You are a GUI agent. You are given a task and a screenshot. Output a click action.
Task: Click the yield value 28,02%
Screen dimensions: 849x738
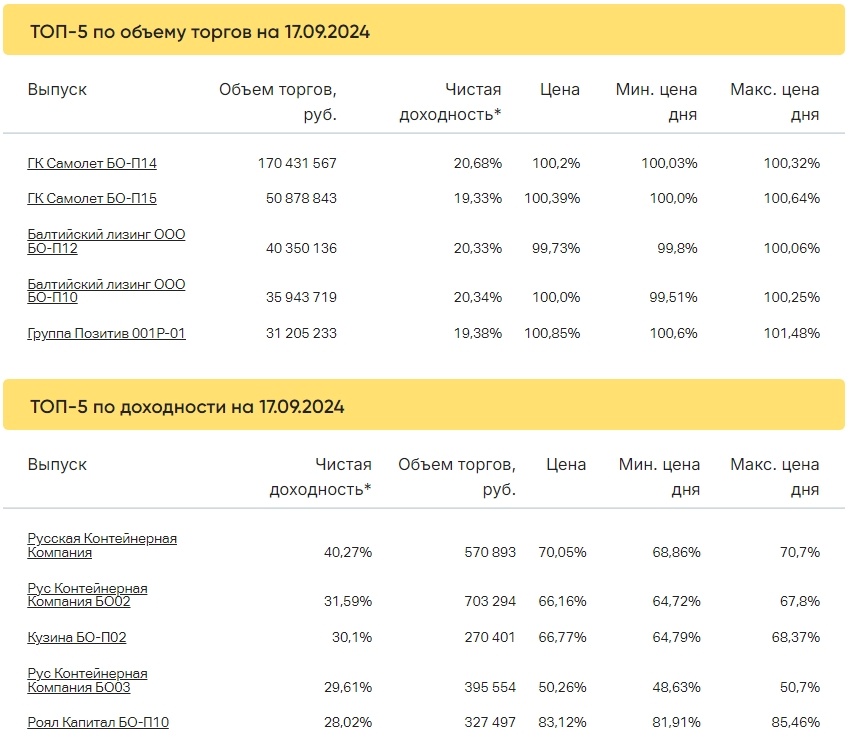pos(348,722)
